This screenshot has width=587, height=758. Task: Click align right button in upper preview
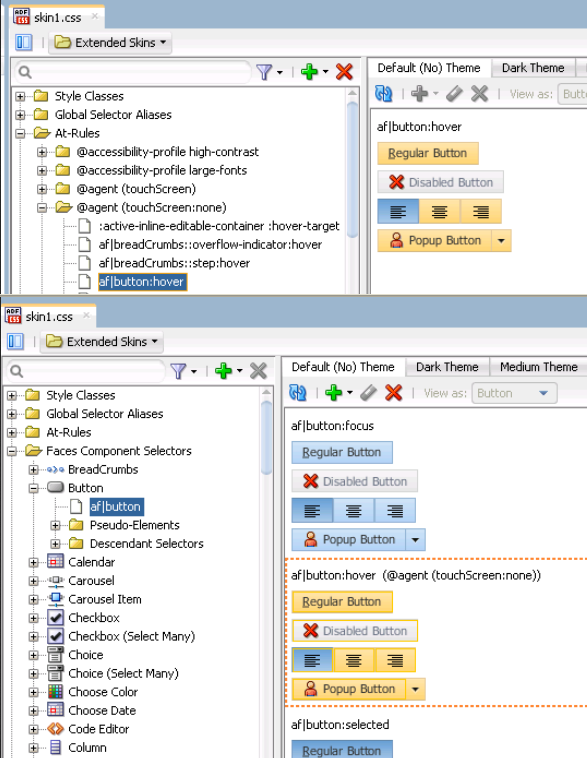pyautogui.click(x=481, y=211)
